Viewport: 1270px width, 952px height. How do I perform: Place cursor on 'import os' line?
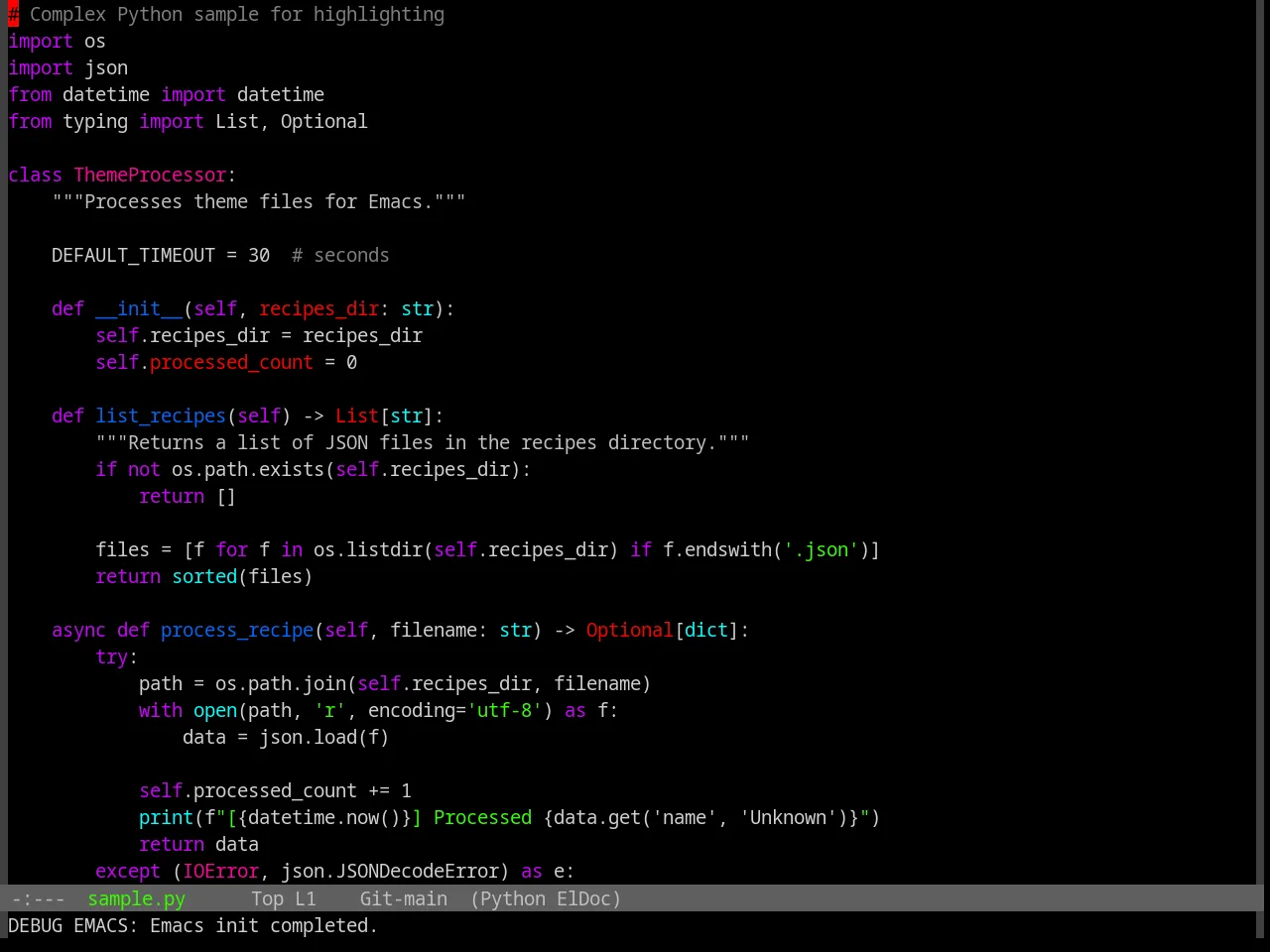click(57, 41)
